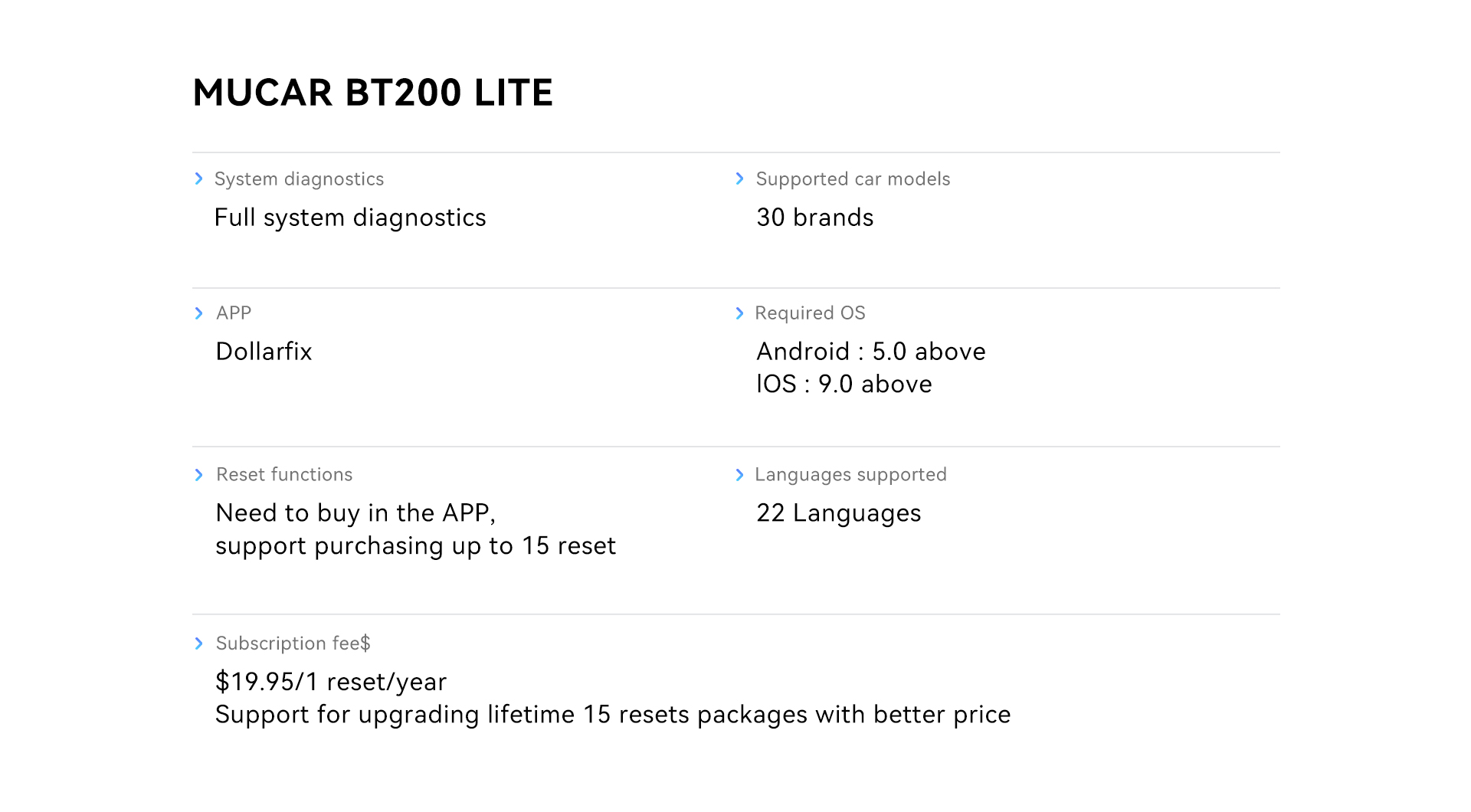Click the IOS : 9.0 above line

coord(844,384)
